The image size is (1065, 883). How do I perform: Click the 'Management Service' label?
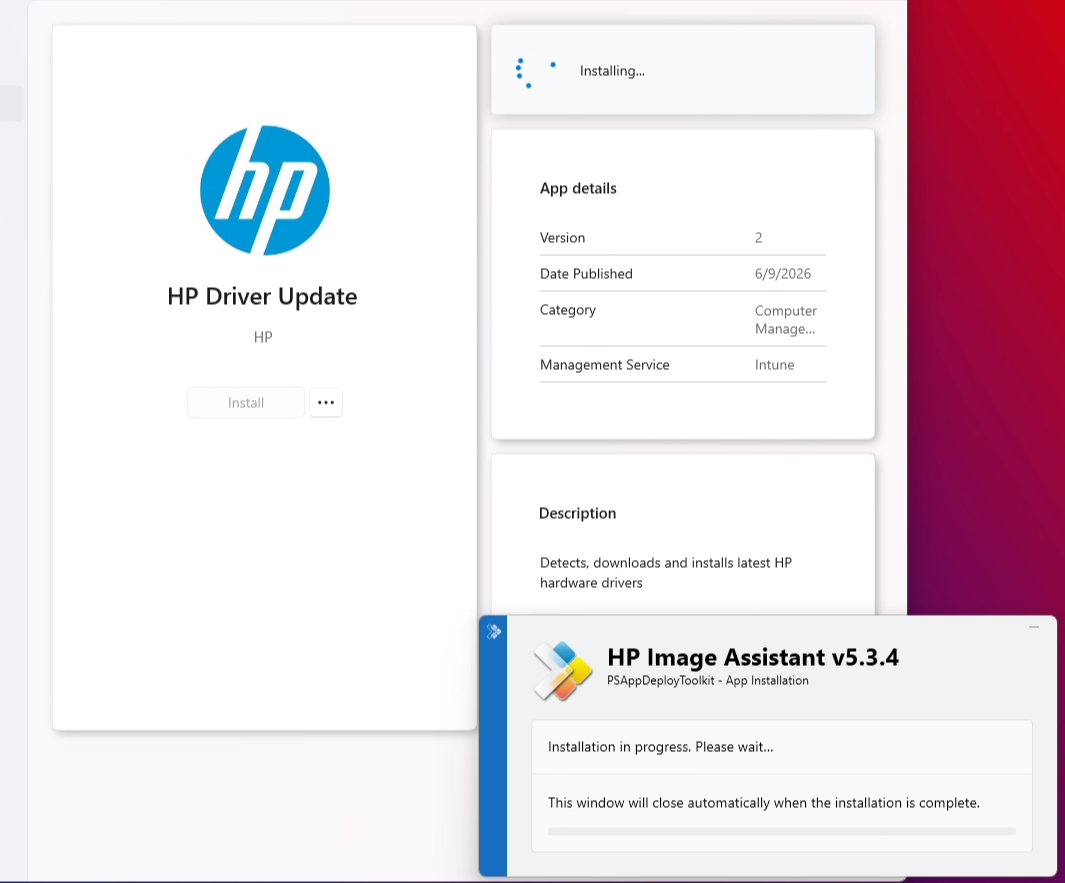604,365
